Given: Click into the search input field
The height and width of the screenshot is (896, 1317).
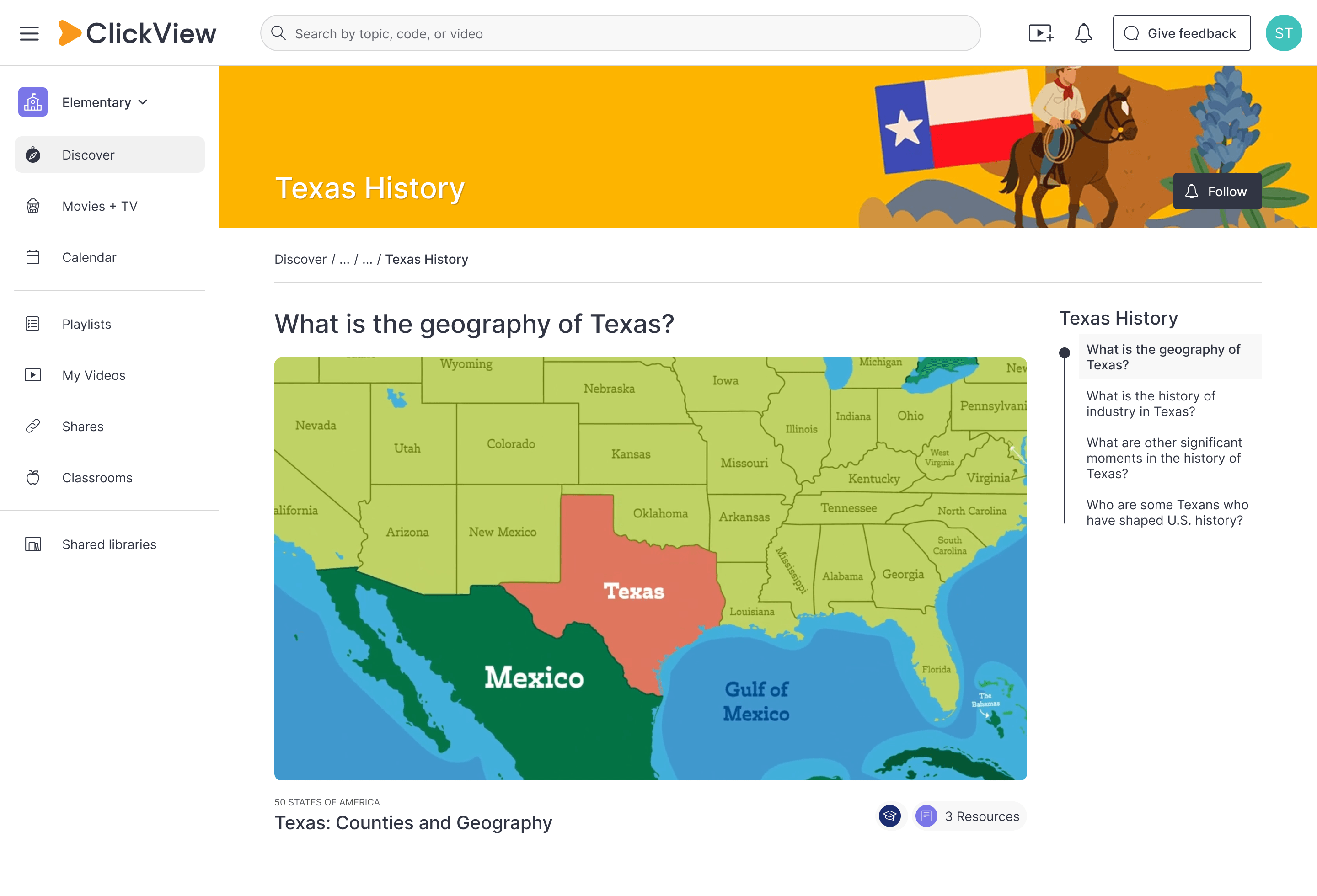Looking at the screenshot, I should pos(621,33).
